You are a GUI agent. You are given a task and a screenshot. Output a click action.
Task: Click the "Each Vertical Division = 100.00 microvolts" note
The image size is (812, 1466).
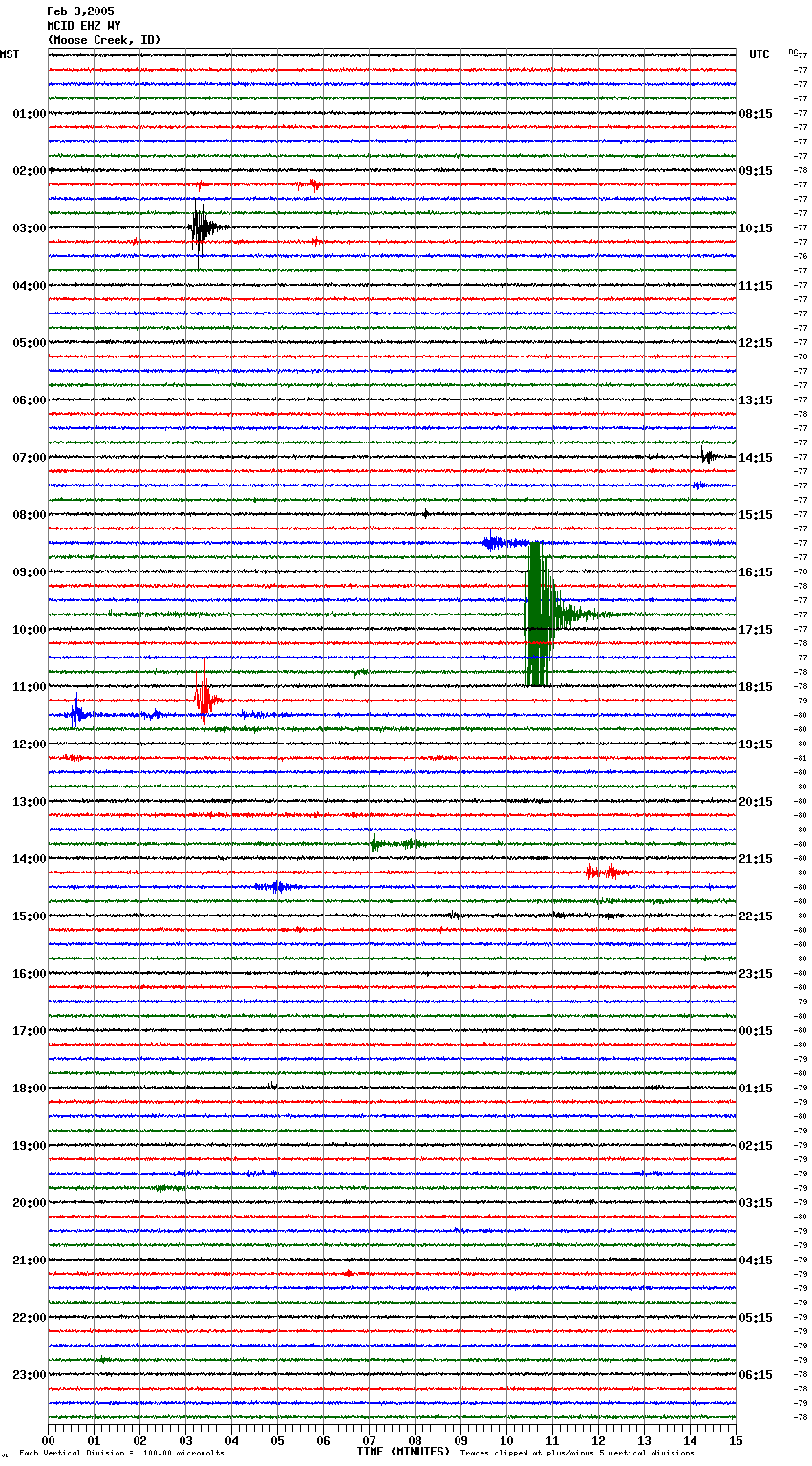121,1453
